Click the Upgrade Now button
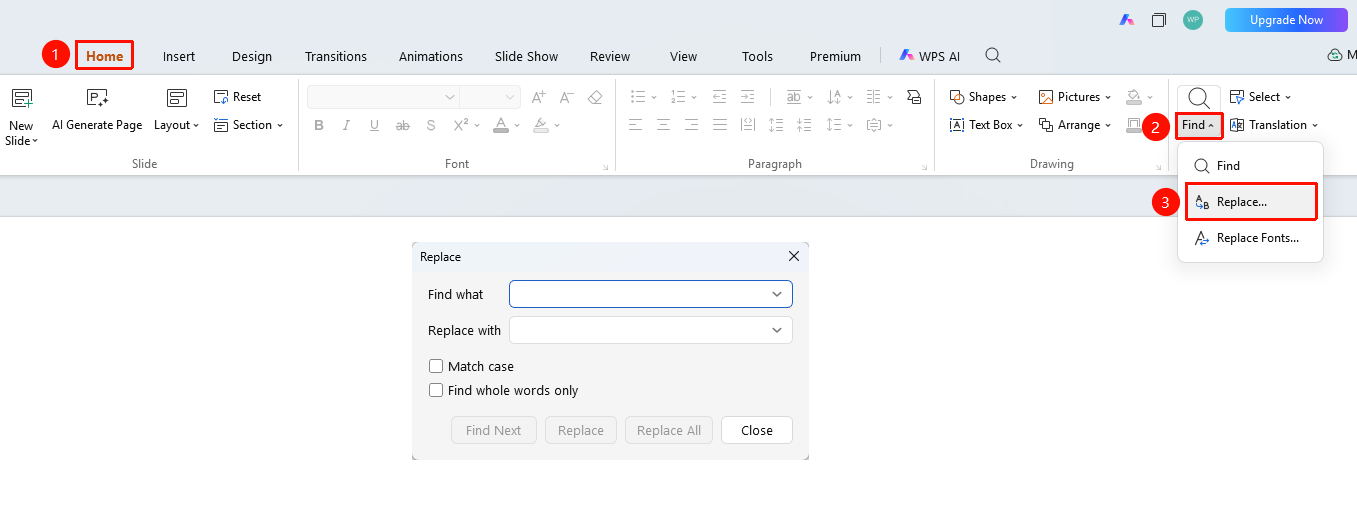The image size is (1357, 508). coord(1286,20)
